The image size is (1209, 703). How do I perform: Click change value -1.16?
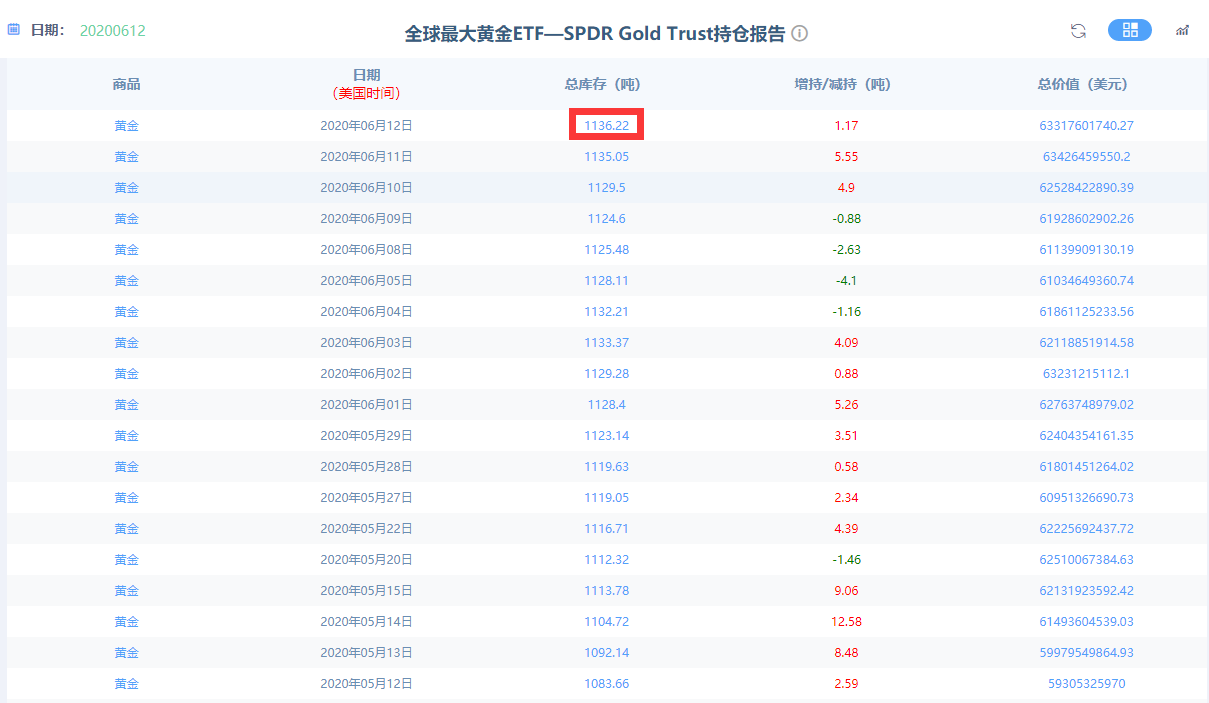coord(847,312)
